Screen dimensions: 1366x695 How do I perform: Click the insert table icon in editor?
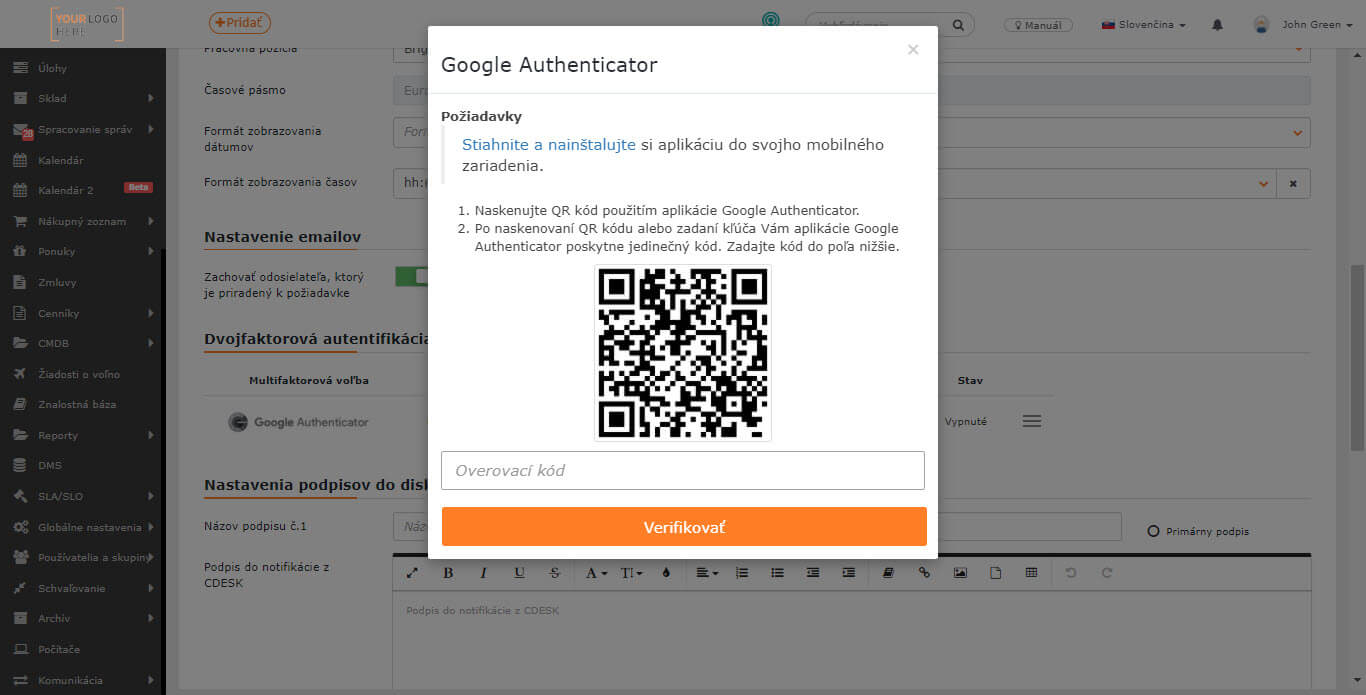coord(1031,573)
